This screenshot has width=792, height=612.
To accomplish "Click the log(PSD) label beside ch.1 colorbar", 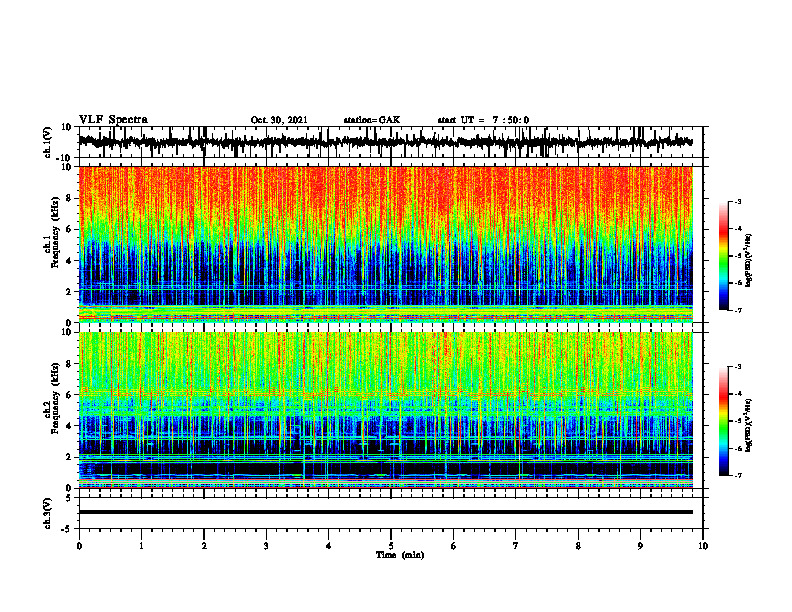I will (749, 260).
